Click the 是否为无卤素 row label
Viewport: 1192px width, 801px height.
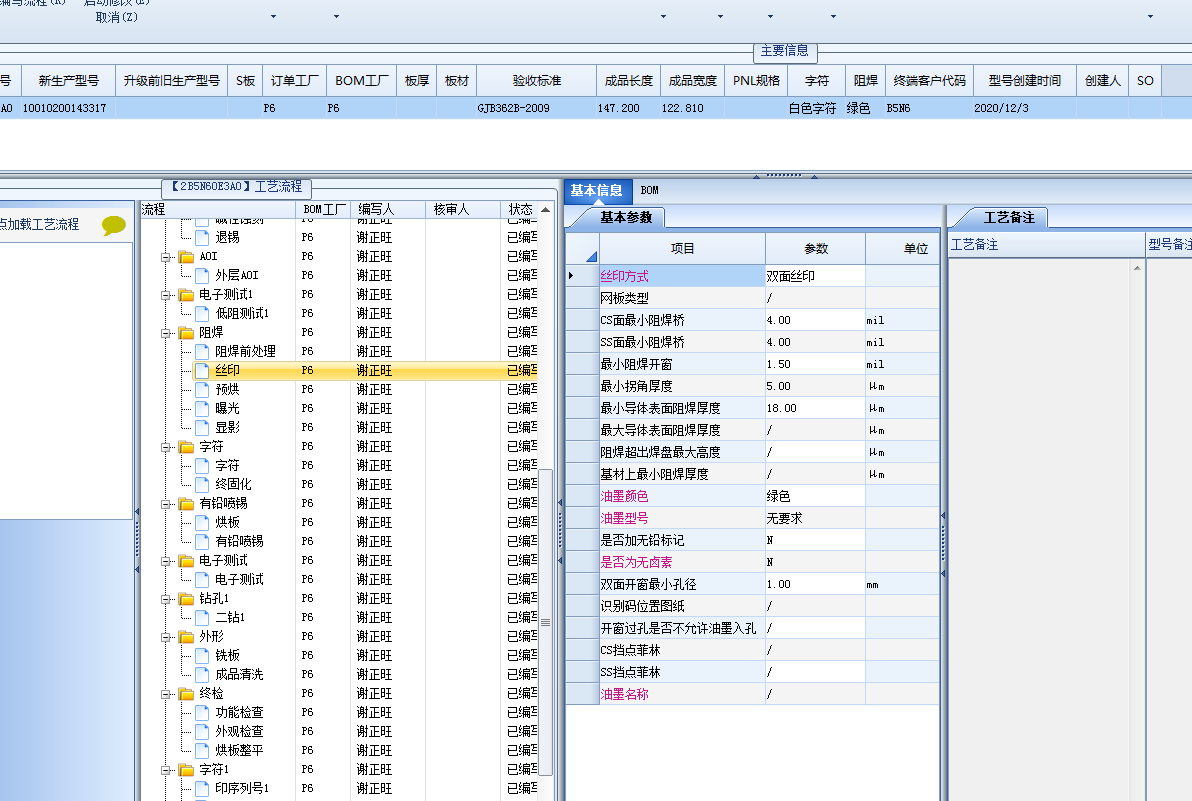pos(637,562)
